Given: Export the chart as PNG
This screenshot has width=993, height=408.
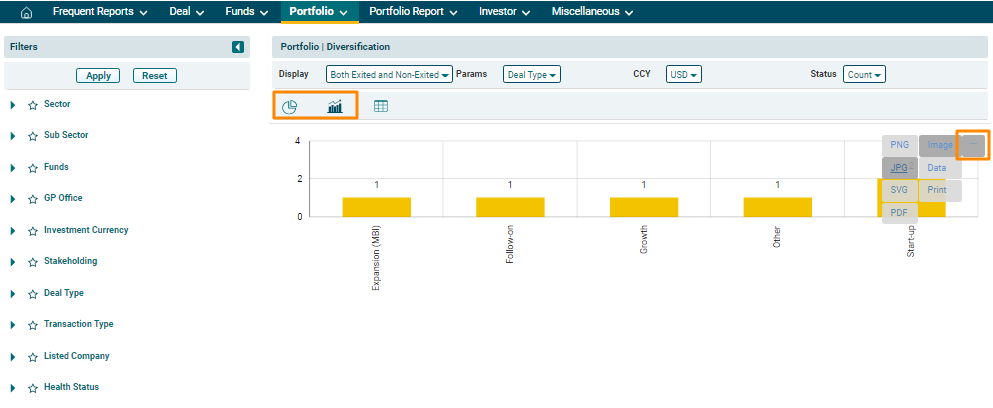Looking at the screenshot, I should pyautogui.click(x=899, y=145).
